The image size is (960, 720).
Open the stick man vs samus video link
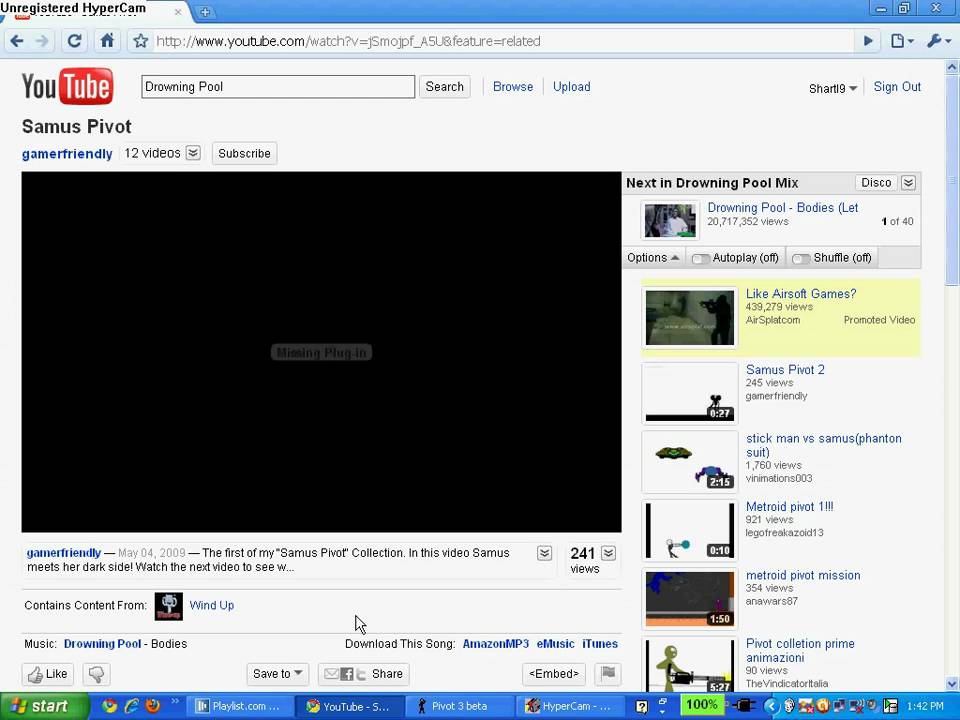point(823,445)
